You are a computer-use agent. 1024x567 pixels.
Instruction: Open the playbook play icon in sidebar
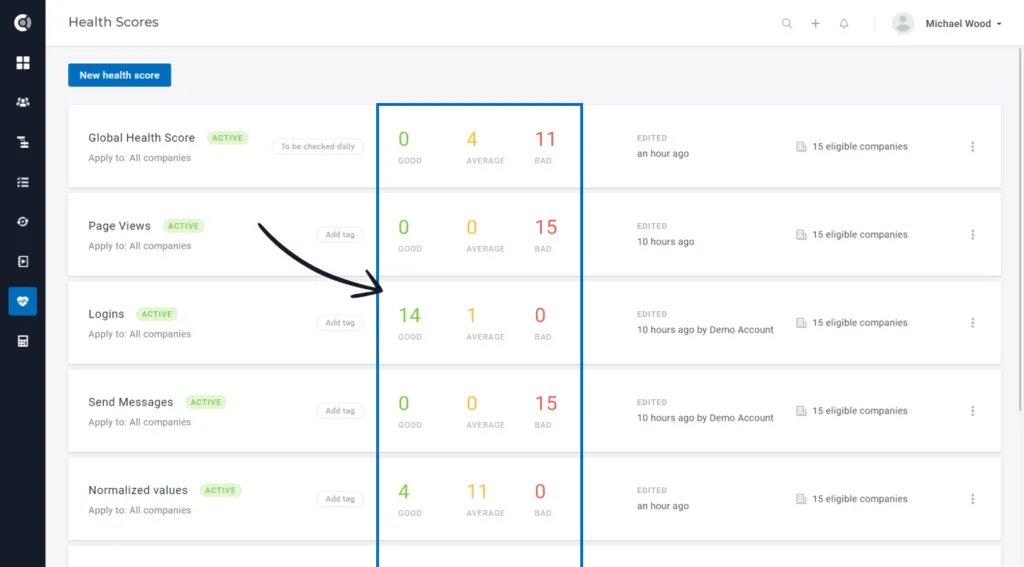23,262
